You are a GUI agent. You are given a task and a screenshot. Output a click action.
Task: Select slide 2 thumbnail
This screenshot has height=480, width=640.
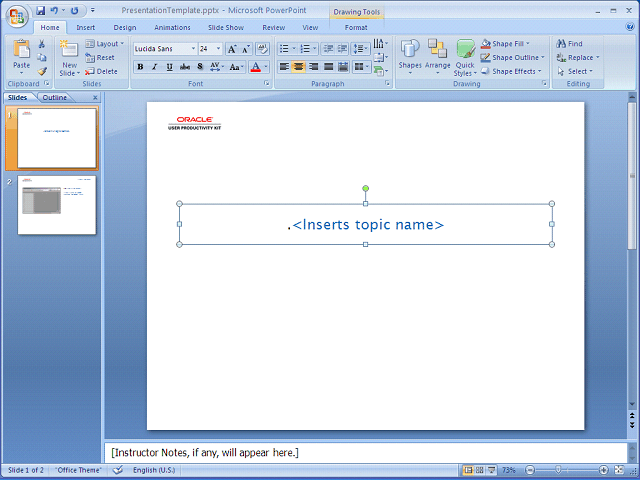coord(57,205)
